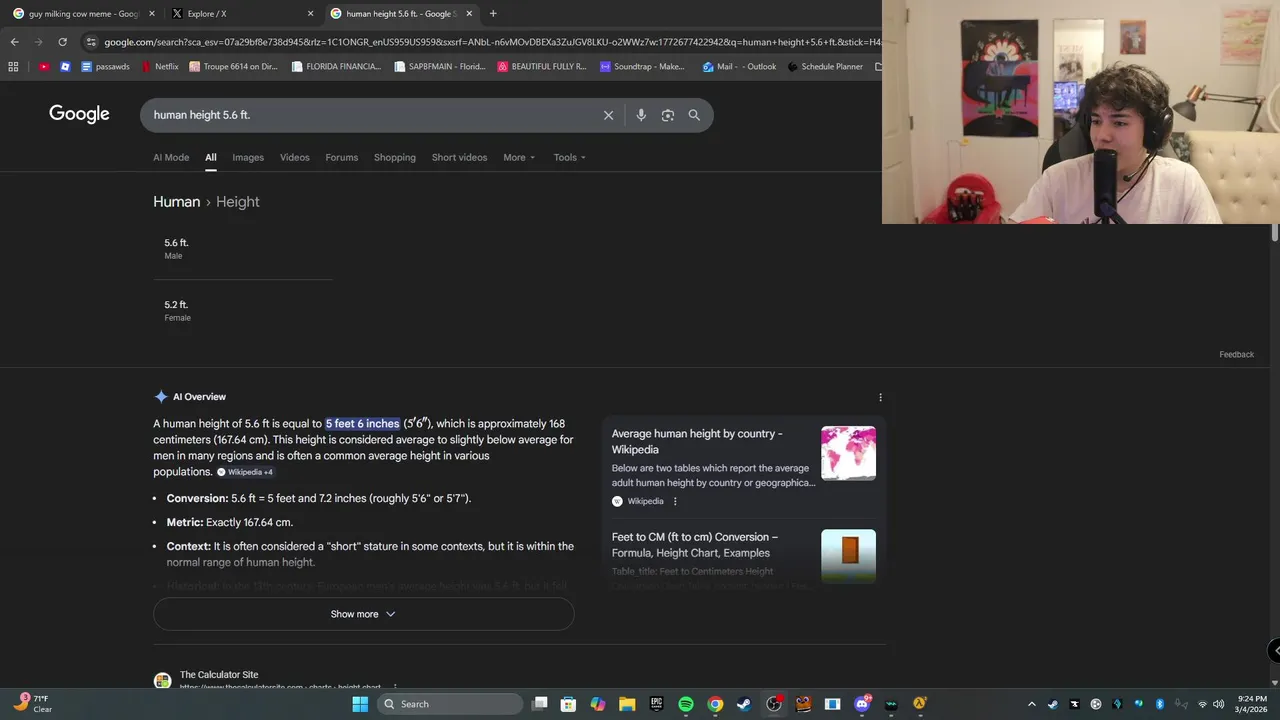1280x720 pixels.
Task: Open the passawds bookmark
Action: click(x=106, y=67)
